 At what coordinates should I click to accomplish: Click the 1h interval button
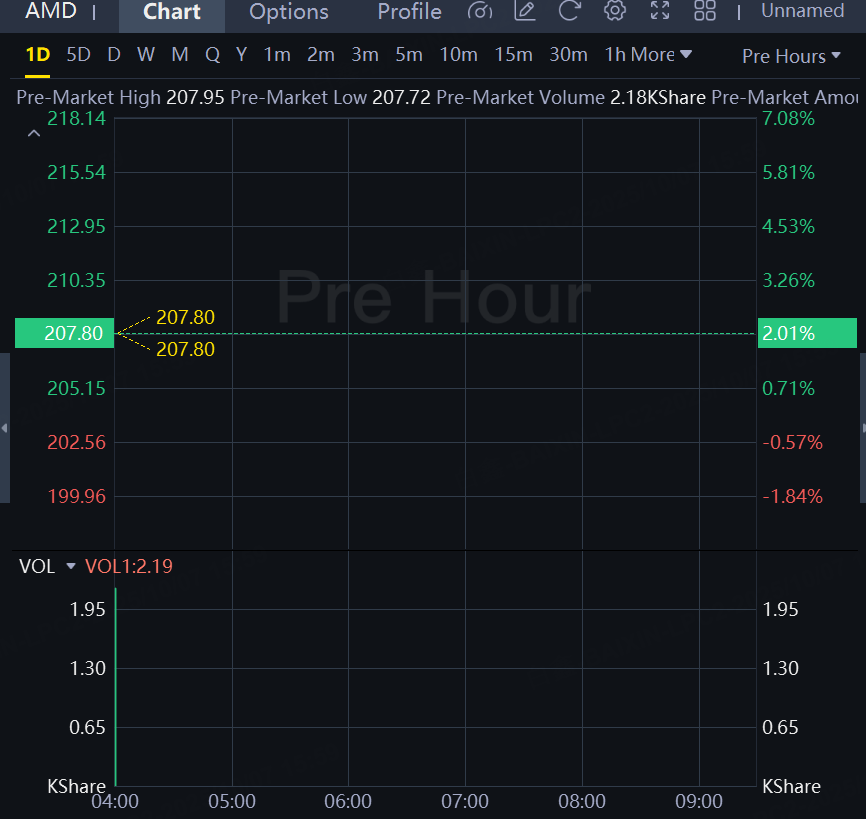pyautogui.click(x=615, y=55)
